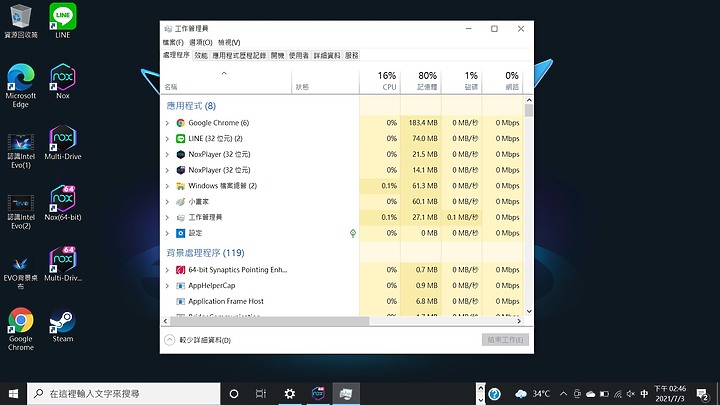Open Settings gear on the taskbar
The width and height of the screenshot is (720, 405).
click(x=289, y=394)
